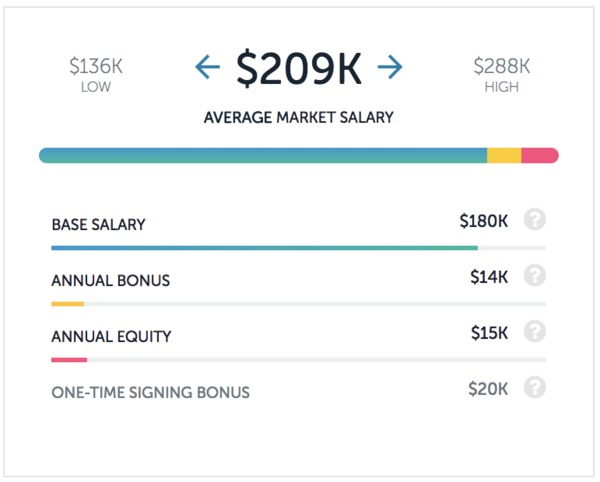This screenshot has width=600, height=482.
Task: Click the pink segment of the total bar
Action: pyautogui.click(x=540, y=155)
